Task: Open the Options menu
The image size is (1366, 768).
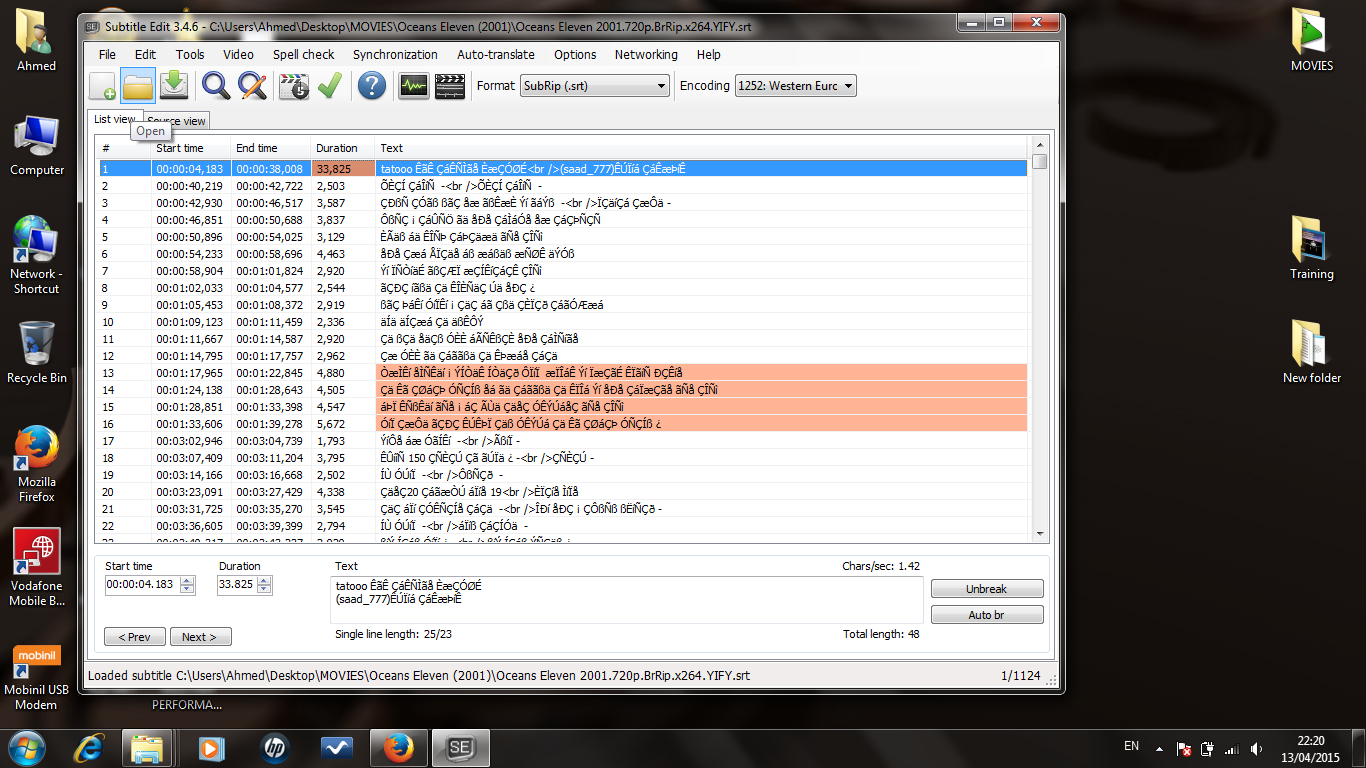Action: tap(575, 54)
